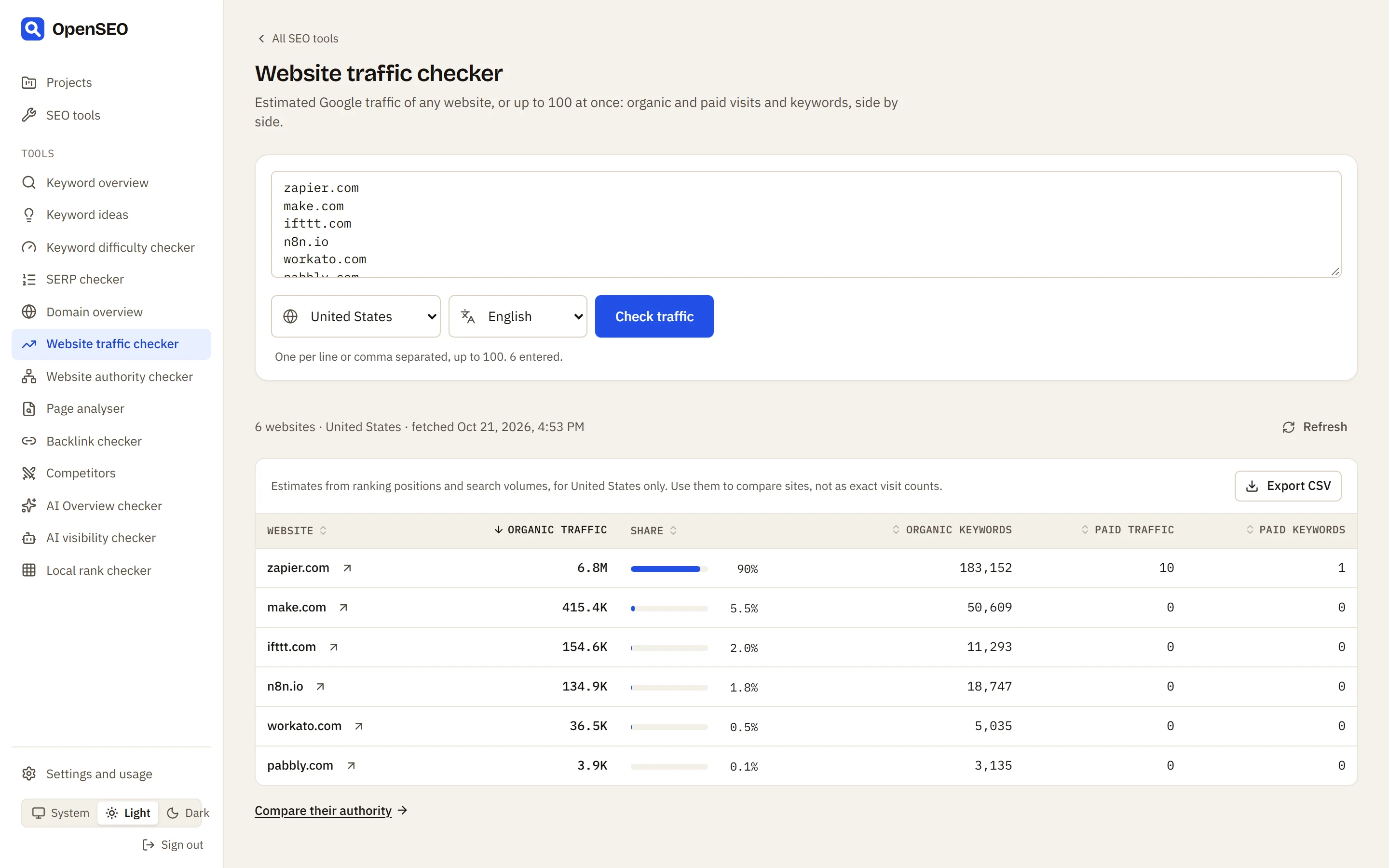Switch theme to System

pyautogui.click(x=60, y=813)
